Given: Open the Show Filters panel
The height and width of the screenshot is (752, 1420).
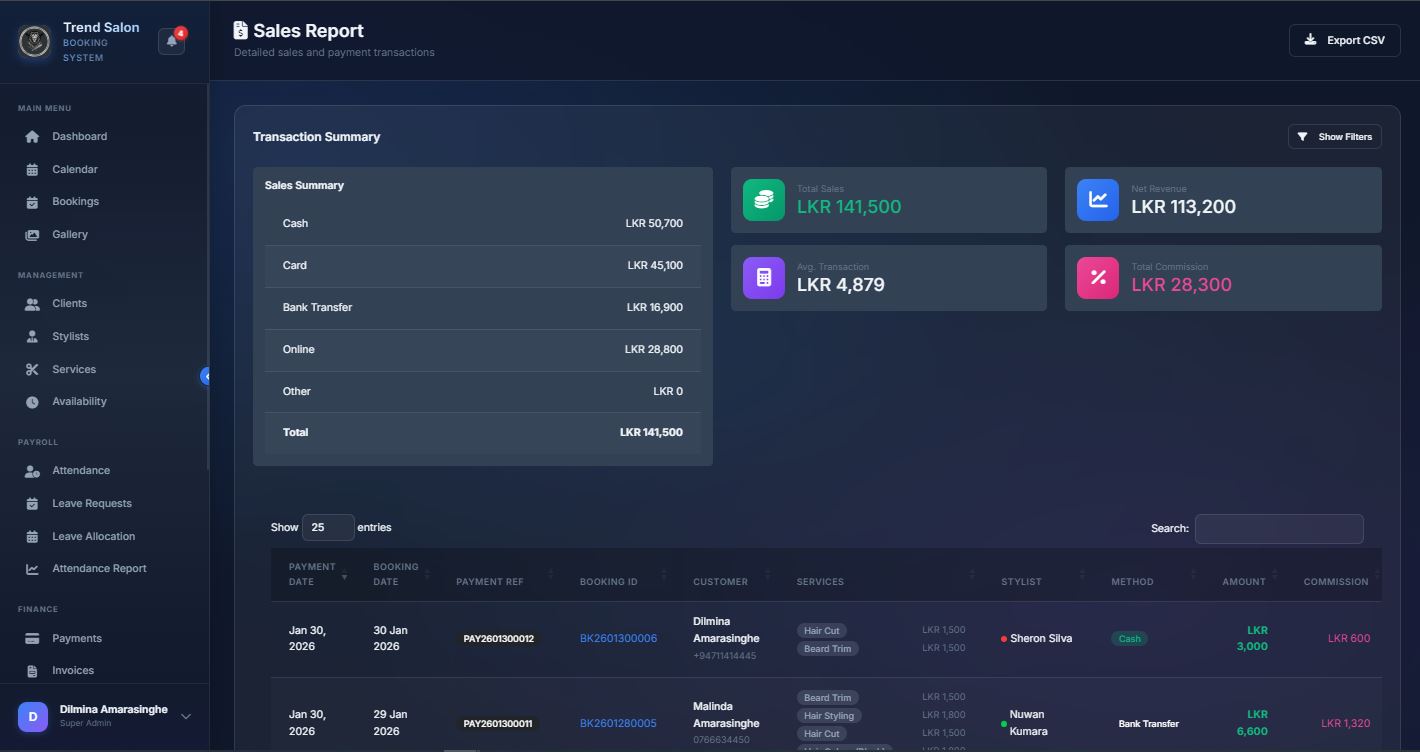Looking at the screenshot, I should click(x=1335, y=136).
